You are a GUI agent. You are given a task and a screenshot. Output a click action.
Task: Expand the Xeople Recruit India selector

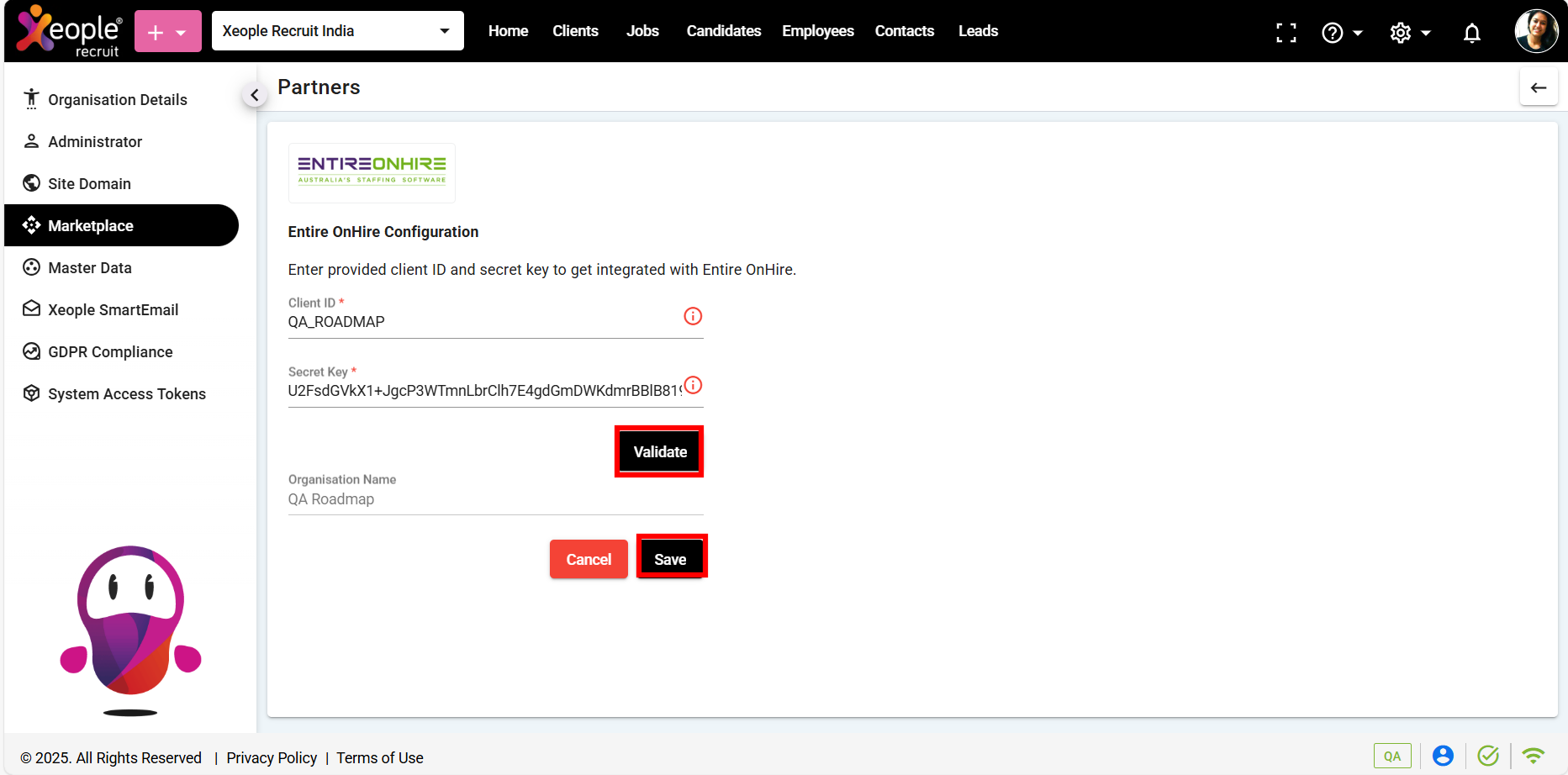click(x=338, y=31)
